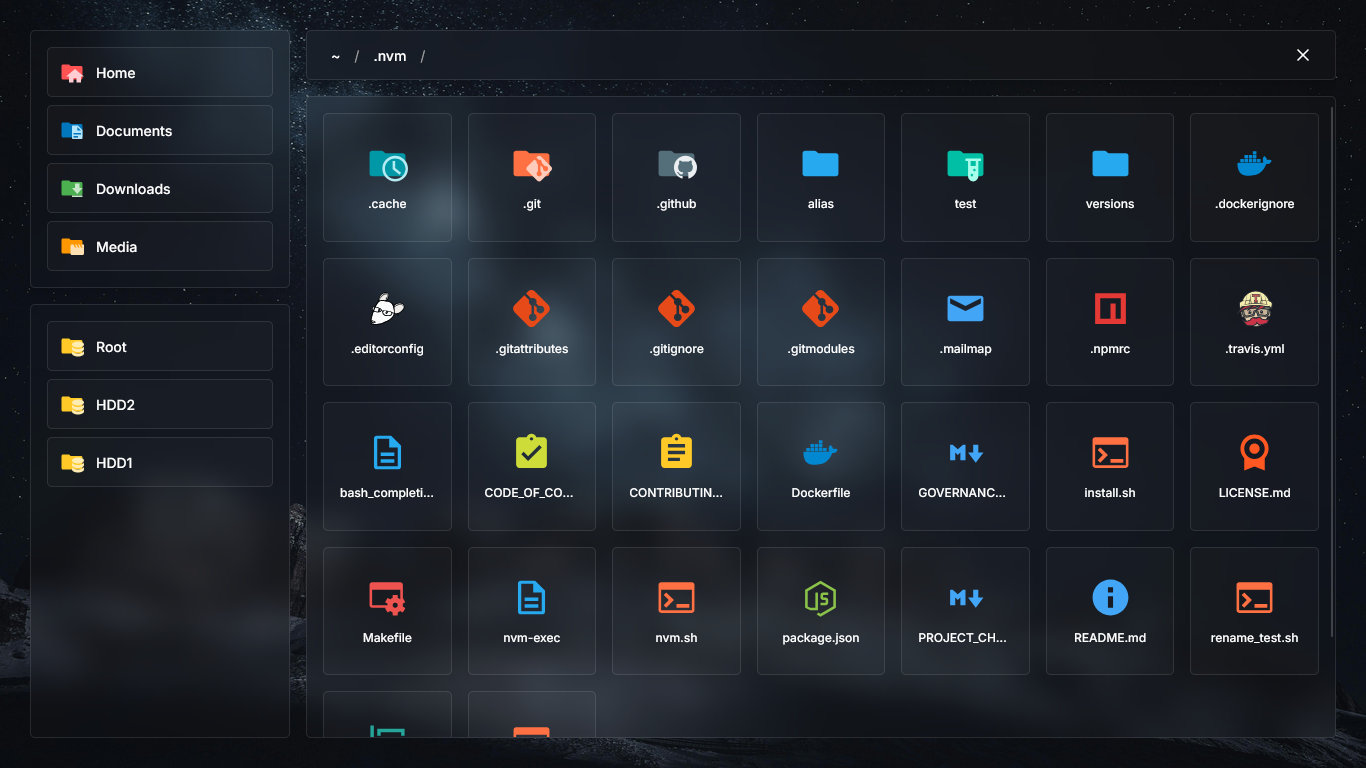Select the .npmrc npm icon

pos(1110,309)
